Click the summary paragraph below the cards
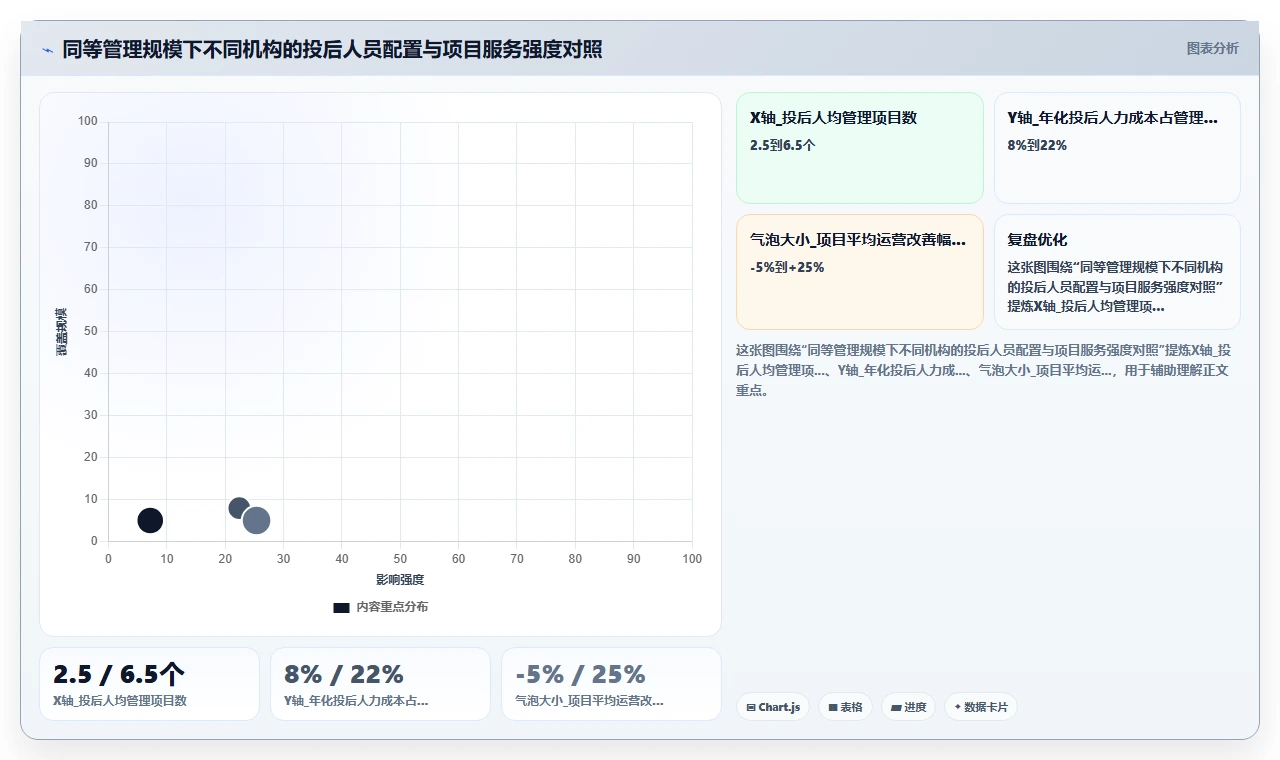Viewport: 1280px width, 760px height. pos(984,370)
